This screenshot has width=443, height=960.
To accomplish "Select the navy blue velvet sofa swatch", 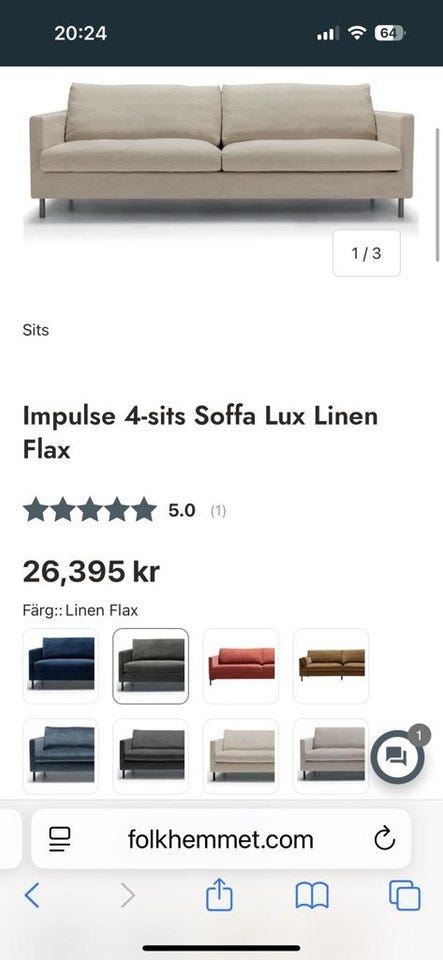I will click(x=61, y=666).
